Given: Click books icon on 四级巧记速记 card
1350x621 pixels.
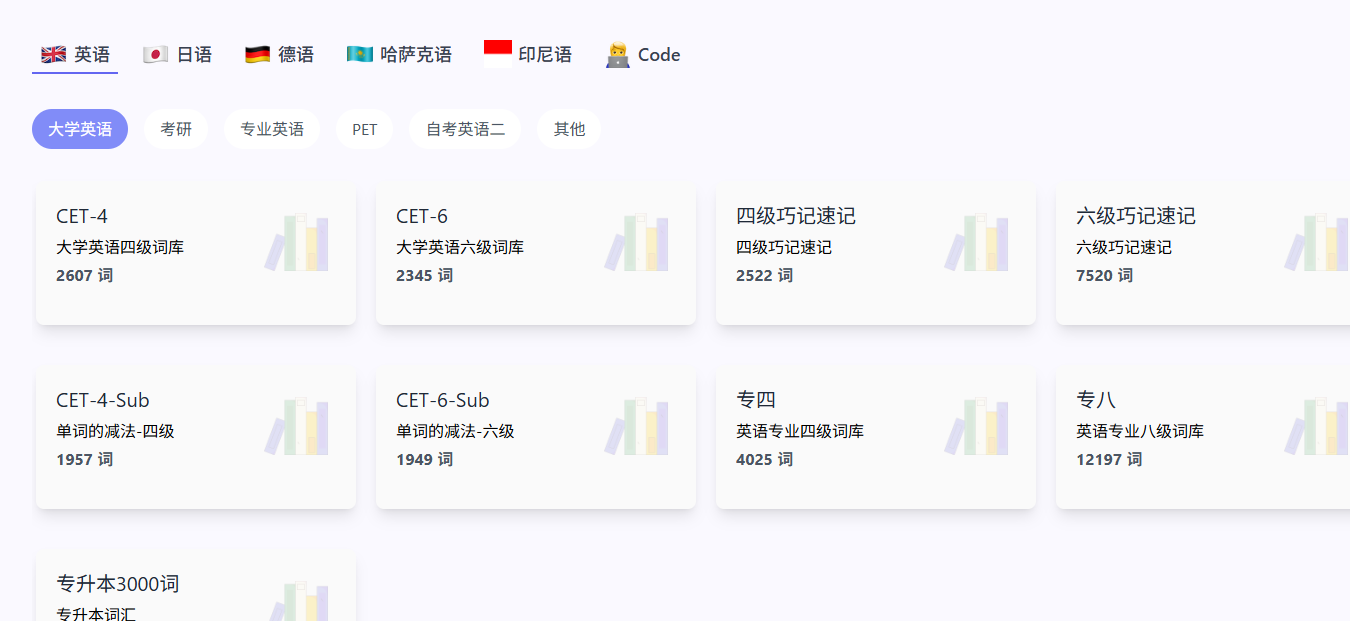Looking at the screenshot, I should 976,243.
